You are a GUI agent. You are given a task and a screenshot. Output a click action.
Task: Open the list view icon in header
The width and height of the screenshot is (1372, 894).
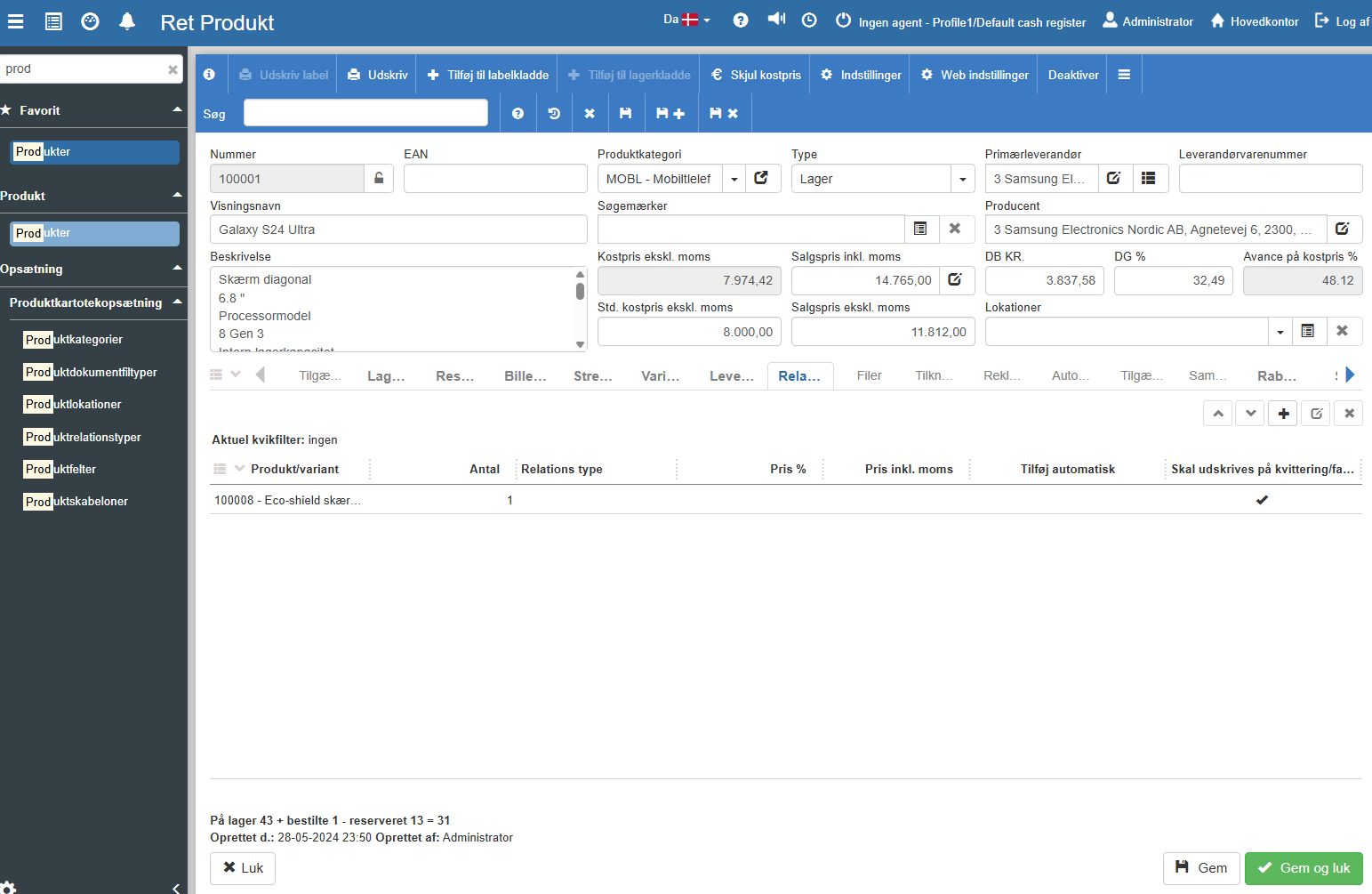(53, 21)
